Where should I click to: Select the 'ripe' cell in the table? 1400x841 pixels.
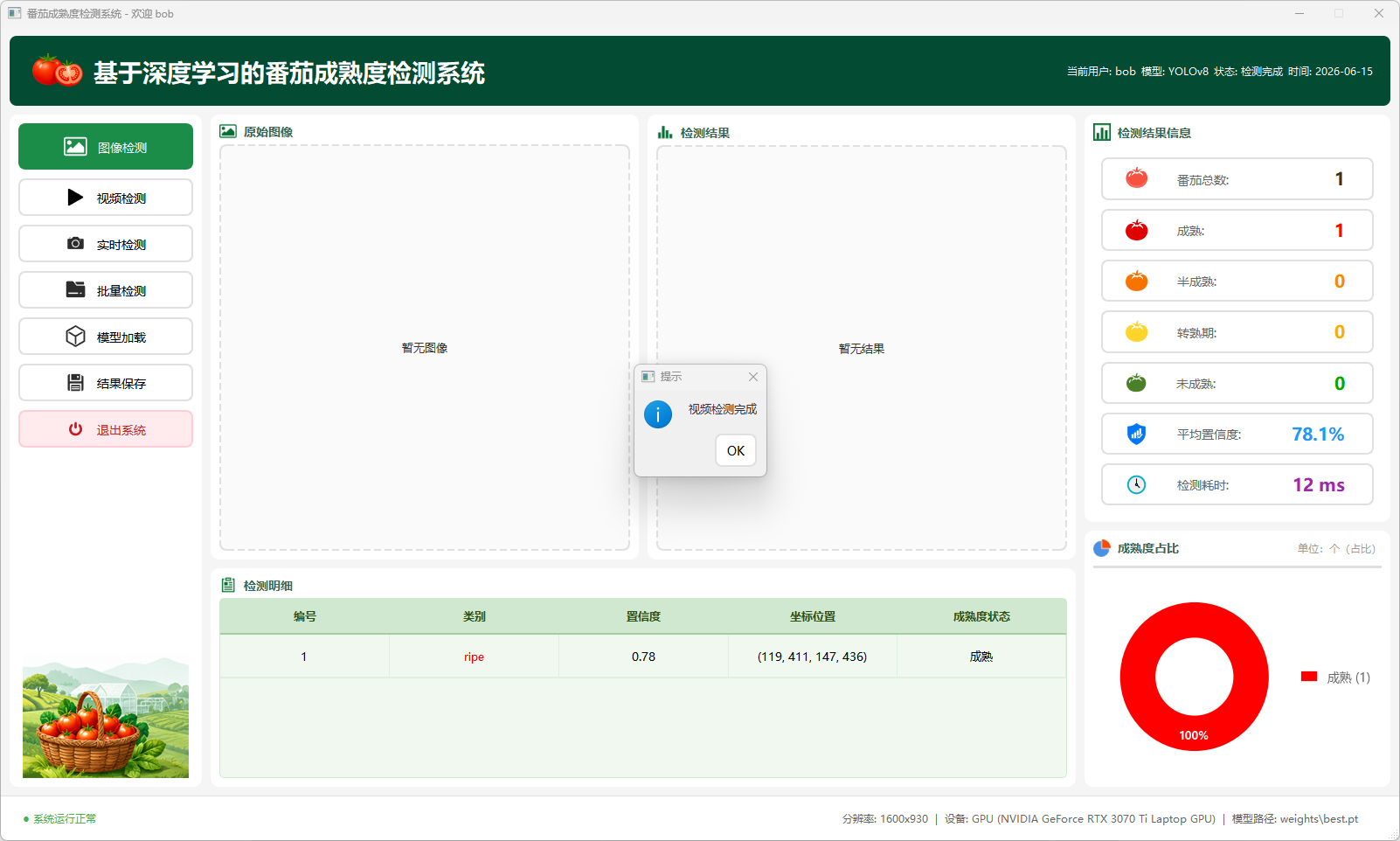[474, 657]
